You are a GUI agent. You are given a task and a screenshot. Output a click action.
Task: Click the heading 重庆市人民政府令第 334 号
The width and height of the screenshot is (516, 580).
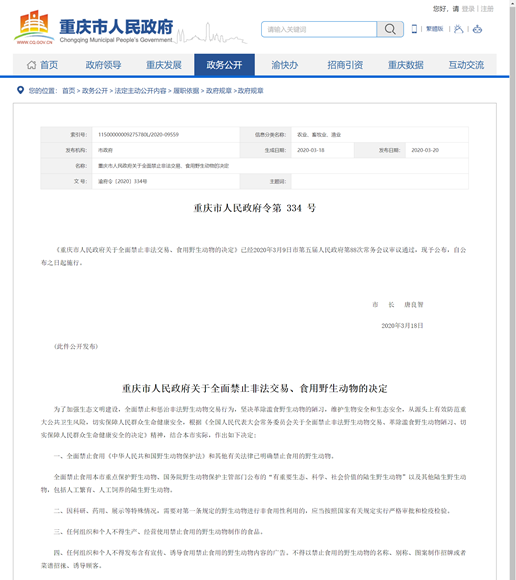click(x=254, y=208)
